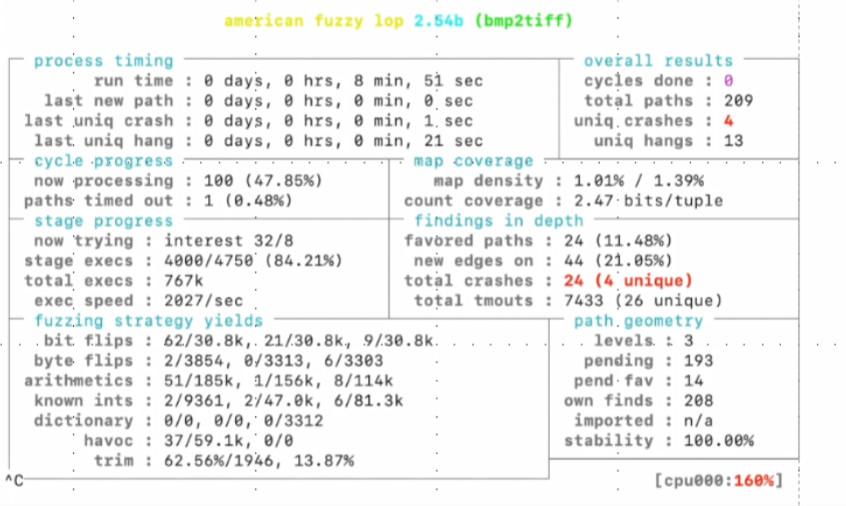Viewport: 846px width, 506px height.
Task: Click the count coverage value '2.47 bits/tuple'
Action: [x=648, y=201]
